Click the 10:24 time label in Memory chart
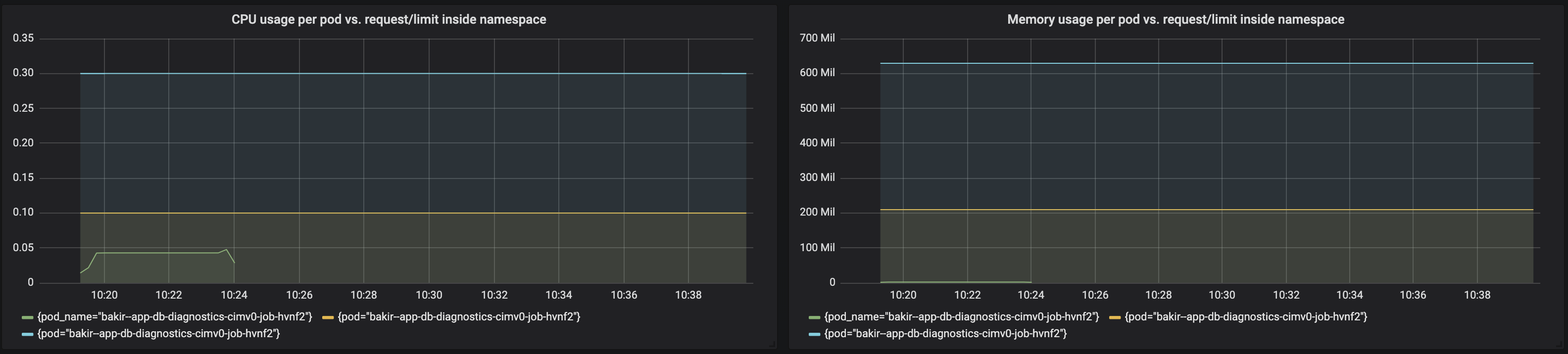This screenshot has width=1568, height=354. click(1031, 295)
